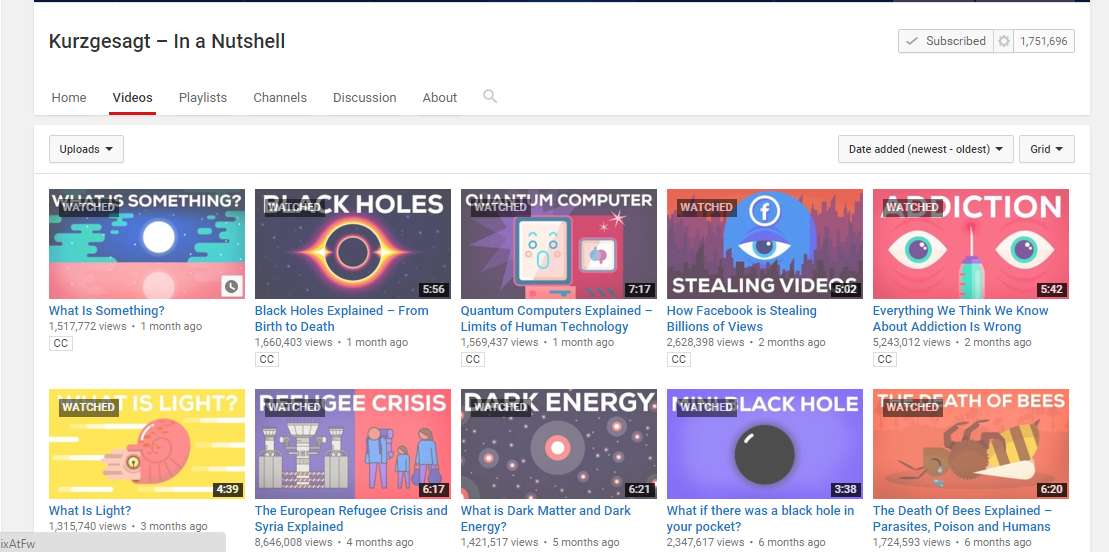Open Quantum Computers Explained video title
1109x552 pixels.
pos(557,318)
